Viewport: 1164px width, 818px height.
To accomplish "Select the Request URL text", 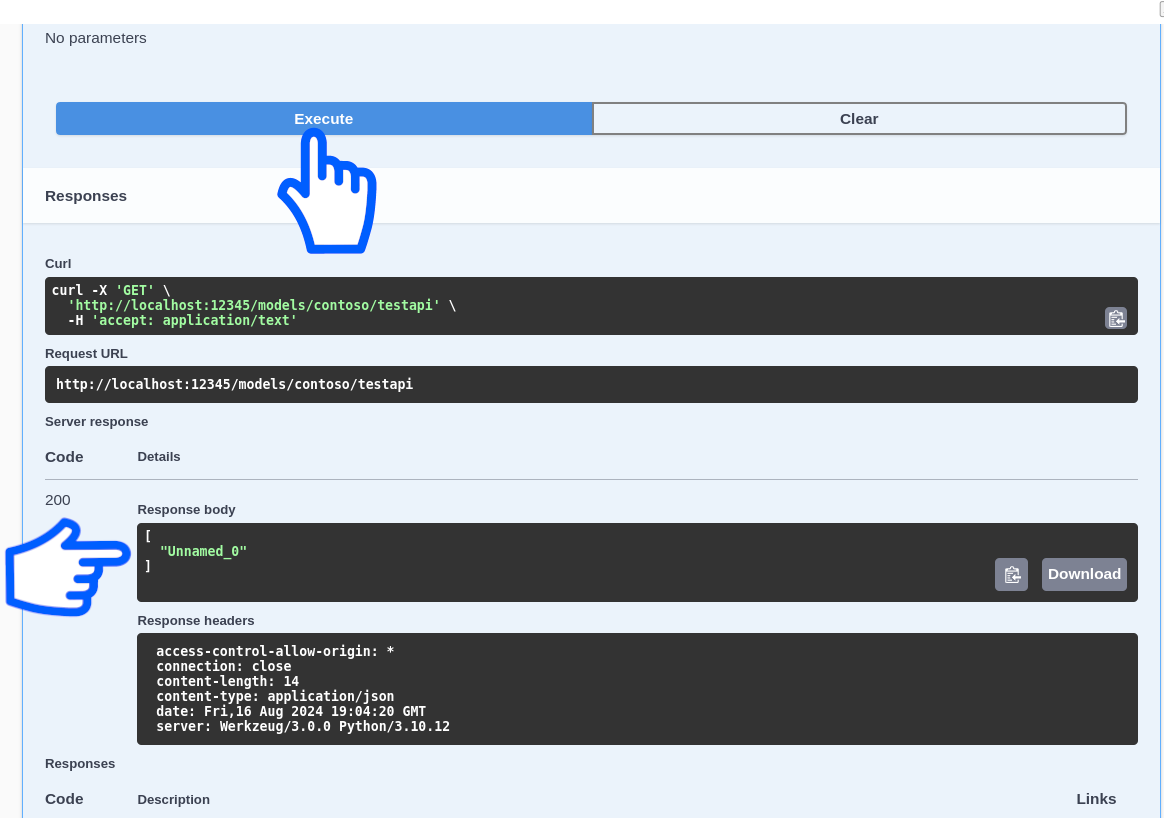I will (x=234, y=384).
